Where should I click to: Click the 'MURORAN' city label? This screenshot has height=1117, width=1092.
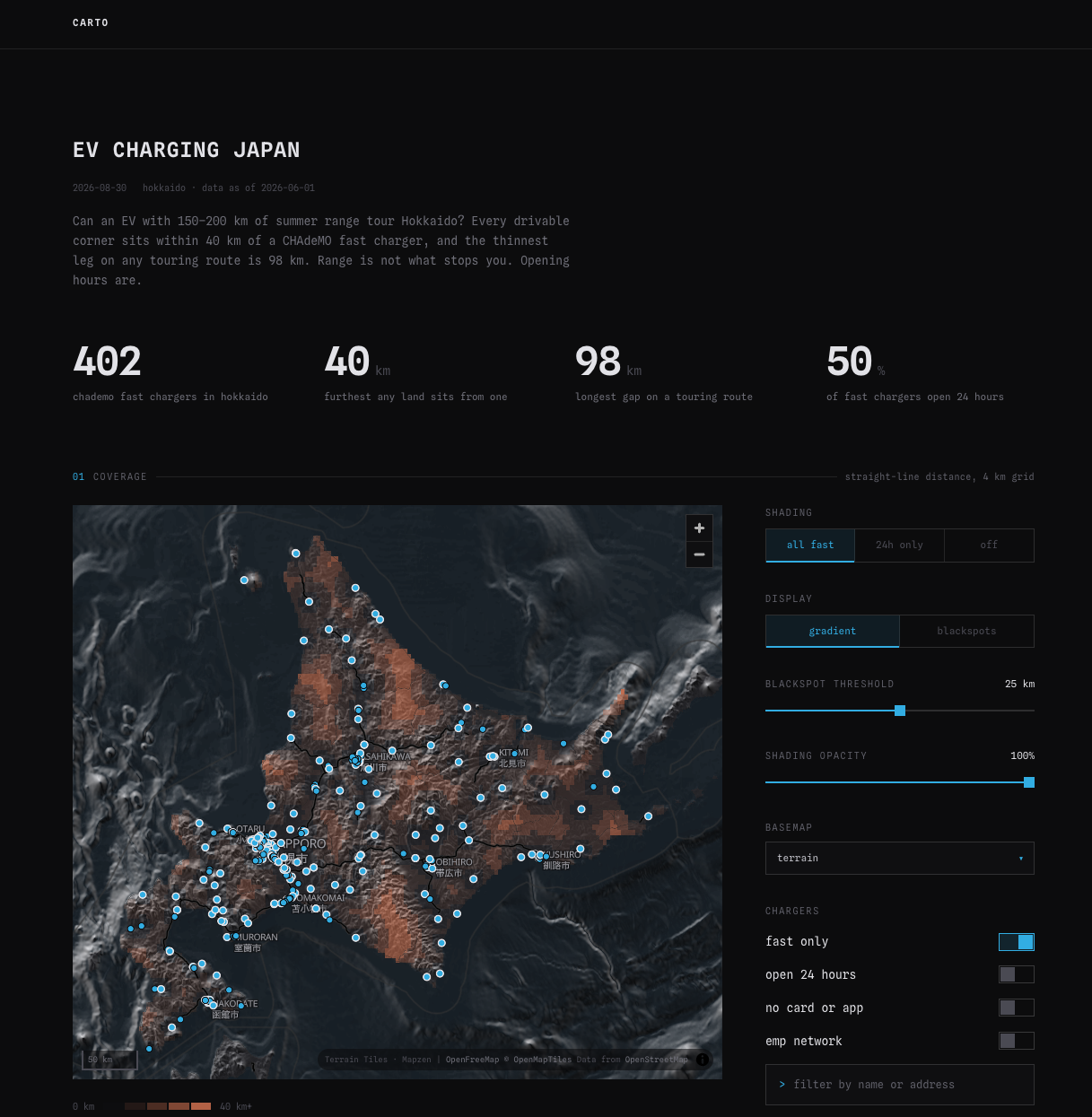point(257,938)
